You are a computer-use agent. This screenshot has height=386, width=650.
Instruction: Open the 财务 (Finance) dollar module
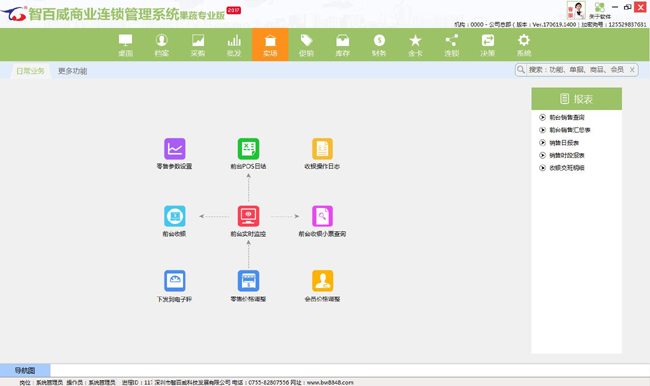pos(379,45)
